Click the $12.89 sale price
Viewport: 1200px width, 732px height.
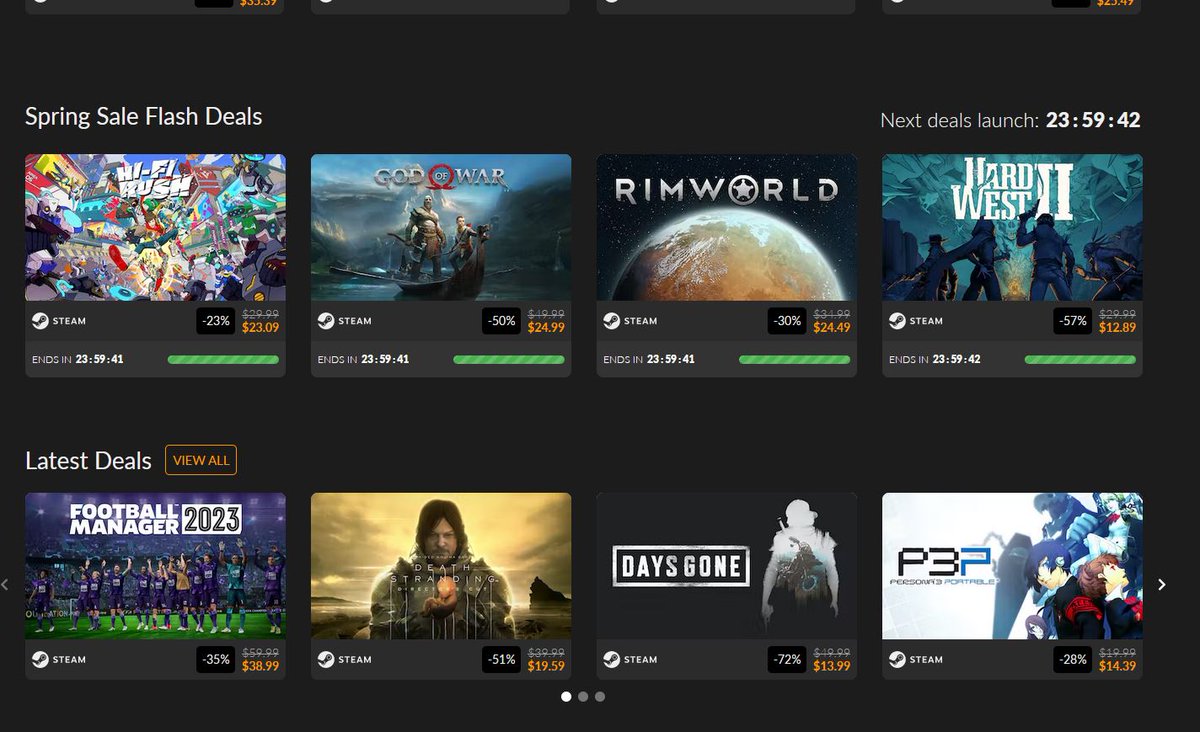(x=1117, y=327)
